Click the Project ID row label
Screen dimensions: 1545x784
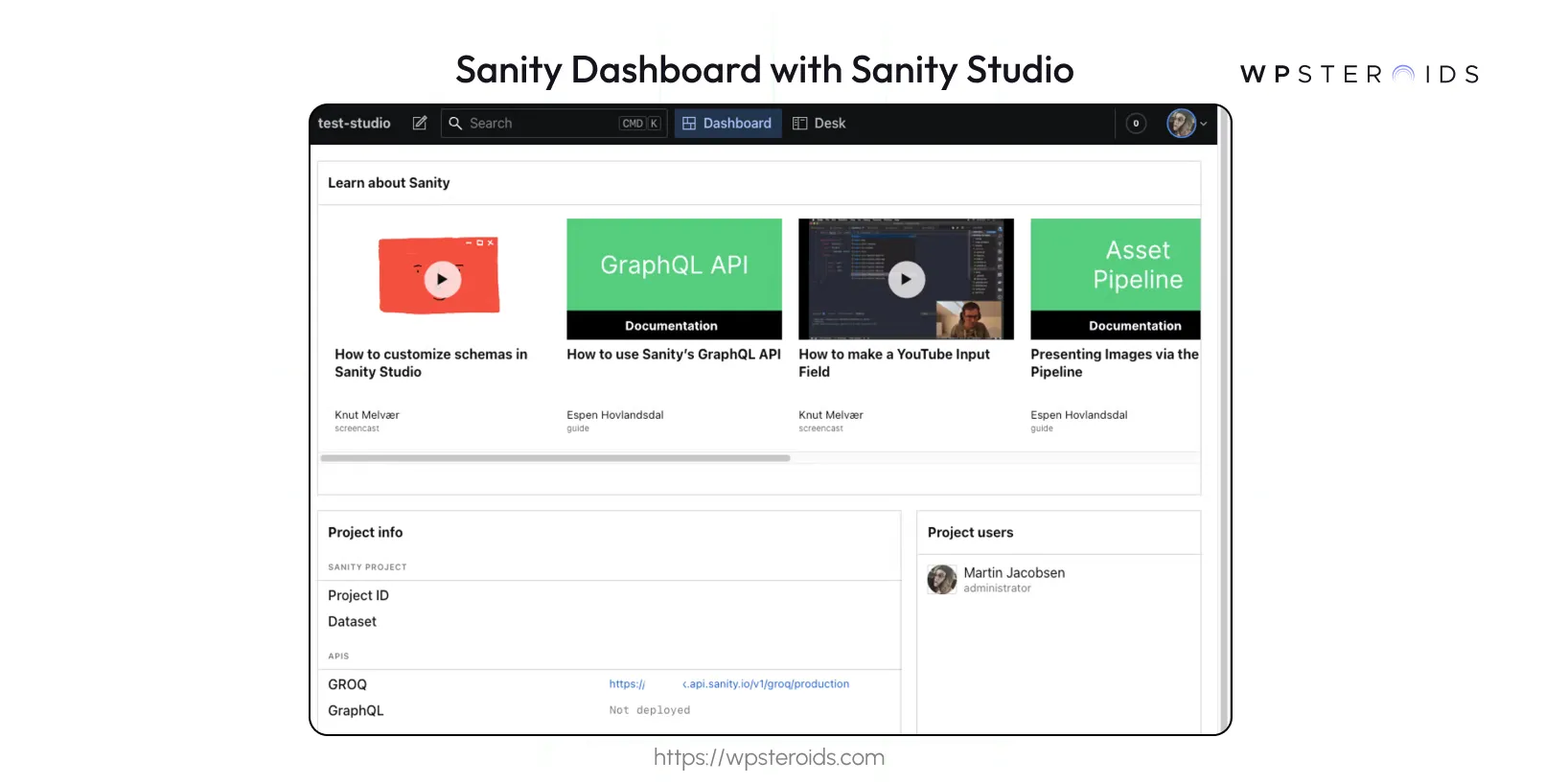pyautogui.click(x=358, y=596)
